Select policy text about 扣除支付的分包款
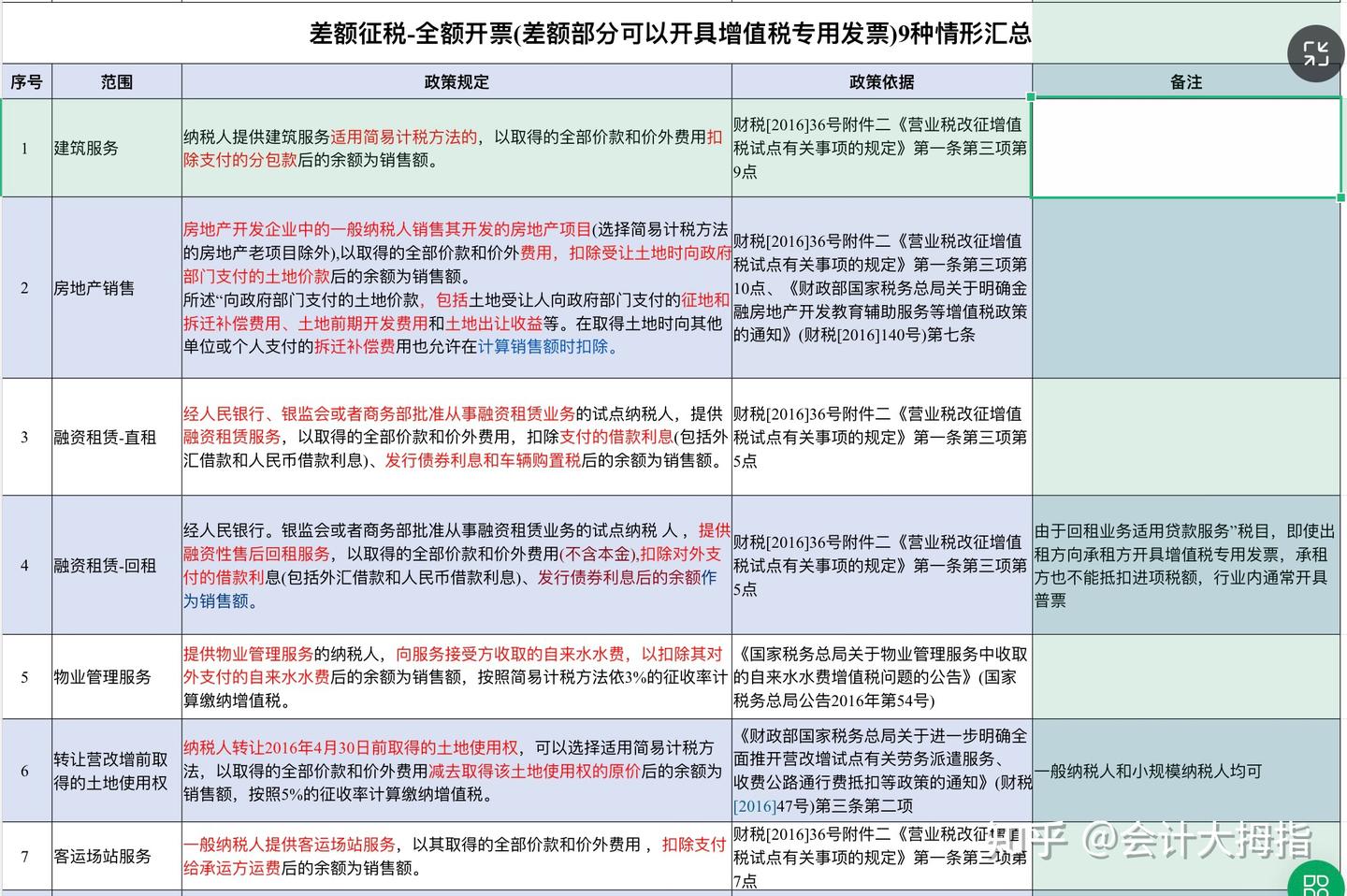This screenshot has height=896, width=1347. click(x=456, y=148)
